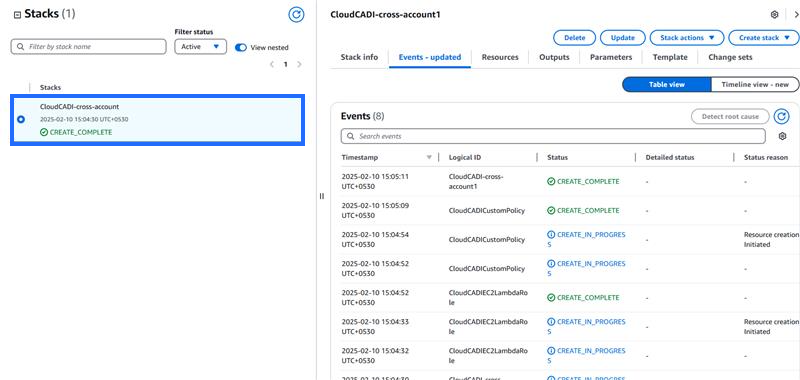Click CloudCADI-cross-account1 heading title
Image resolution: width=800 pixels, height=380 pixels.
click(x=385, y=15)
